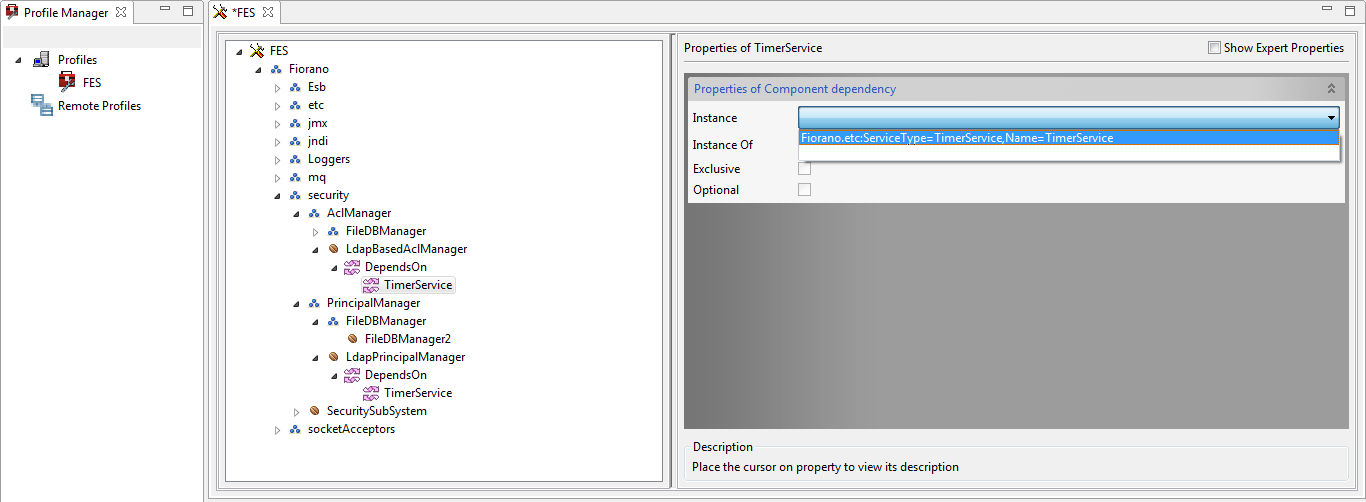Click the DependsOn icon under LdapBasedAclManager
Image resolution: width=1366 pixels, height=502 pixels.
click(x=352, y=267)
